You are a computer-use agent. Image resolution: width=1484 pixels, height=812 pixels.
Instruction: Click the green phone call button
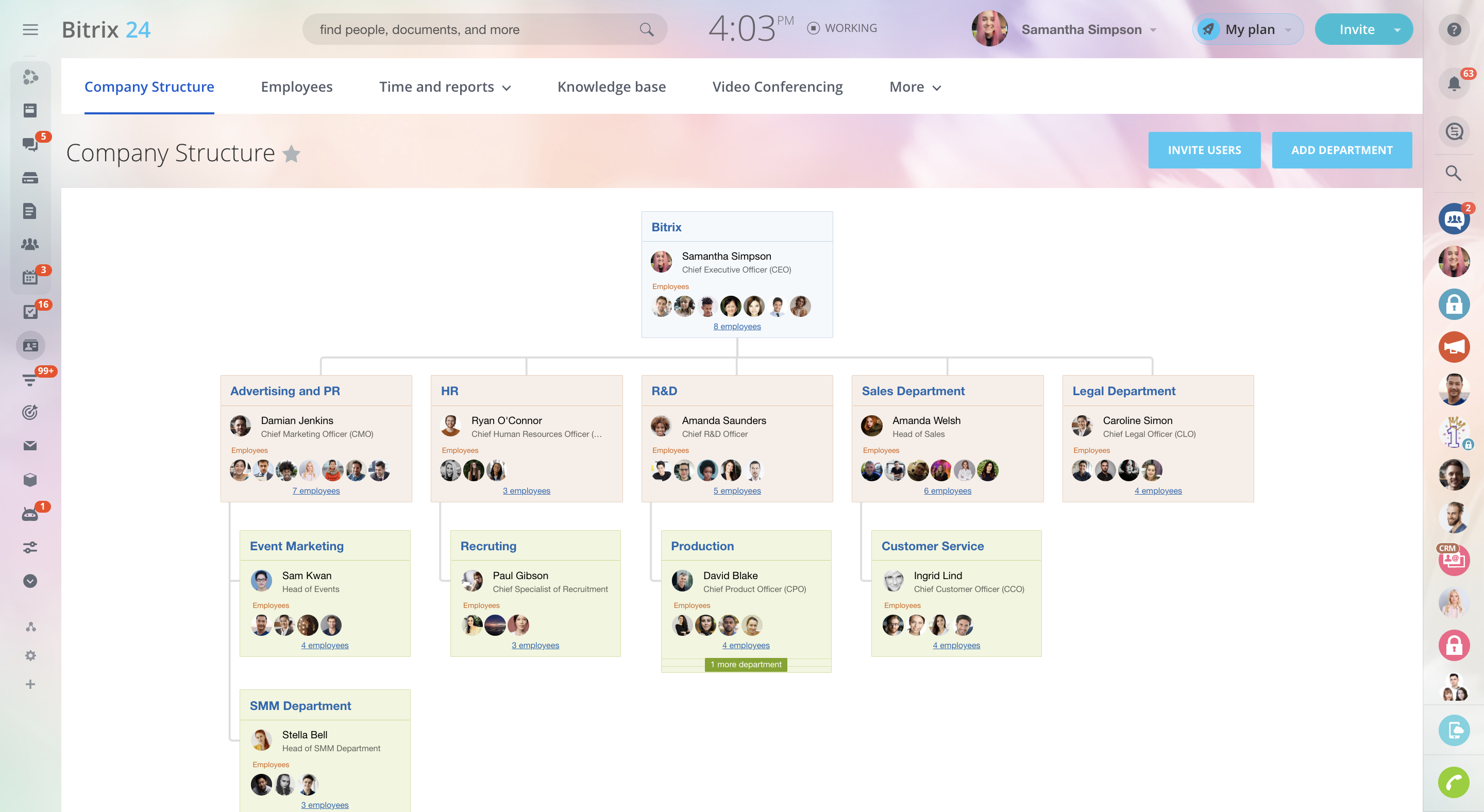pyautogui.click(x=1454, y=782)
